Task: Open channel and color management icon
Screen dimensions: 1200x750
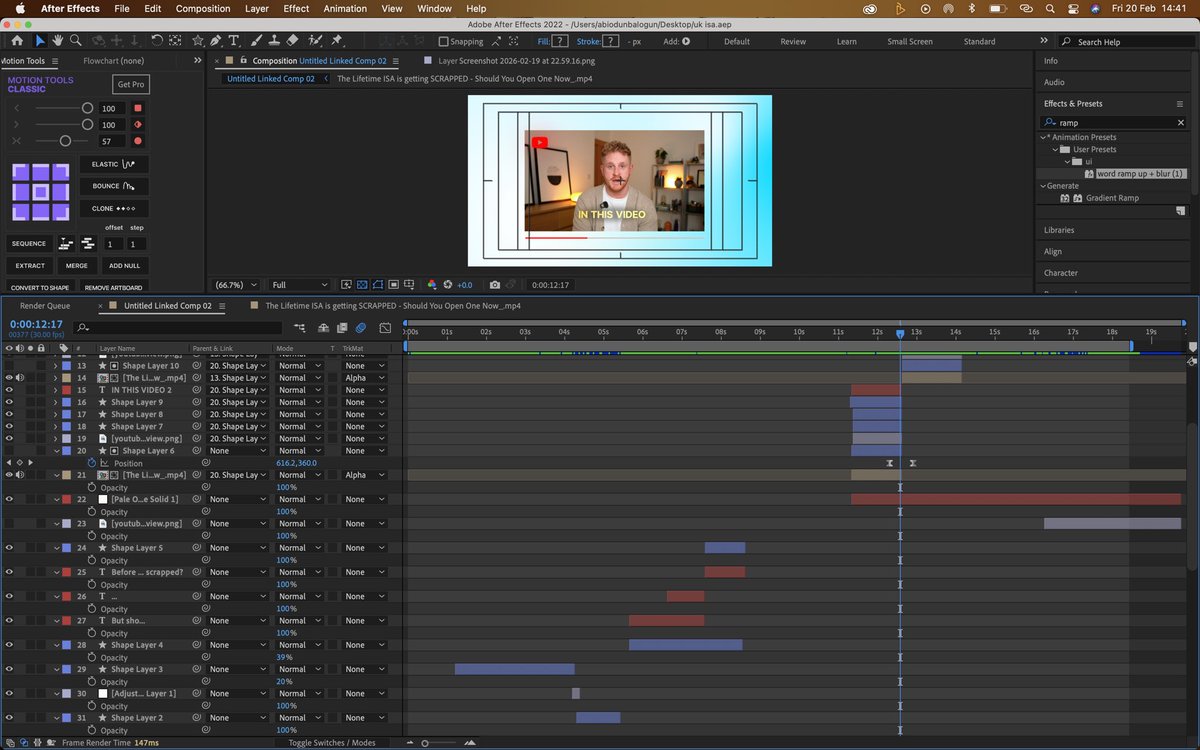Action: pos(432,285)
